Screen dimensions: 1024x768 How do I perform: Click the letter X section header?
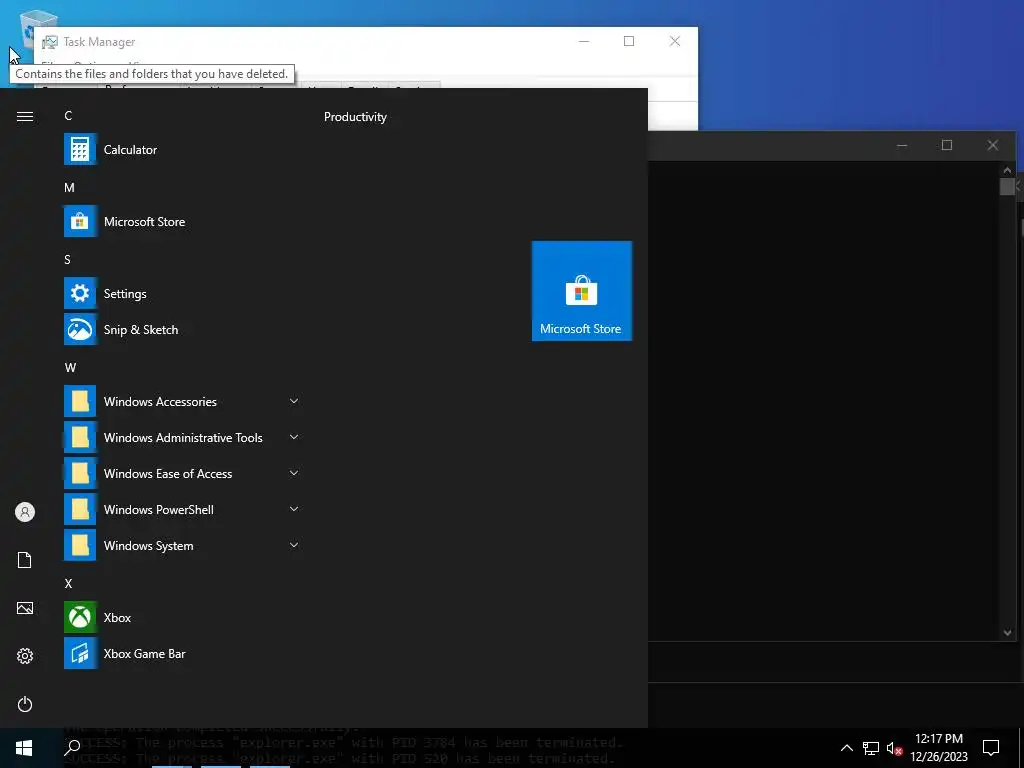[x=68, y=584]
